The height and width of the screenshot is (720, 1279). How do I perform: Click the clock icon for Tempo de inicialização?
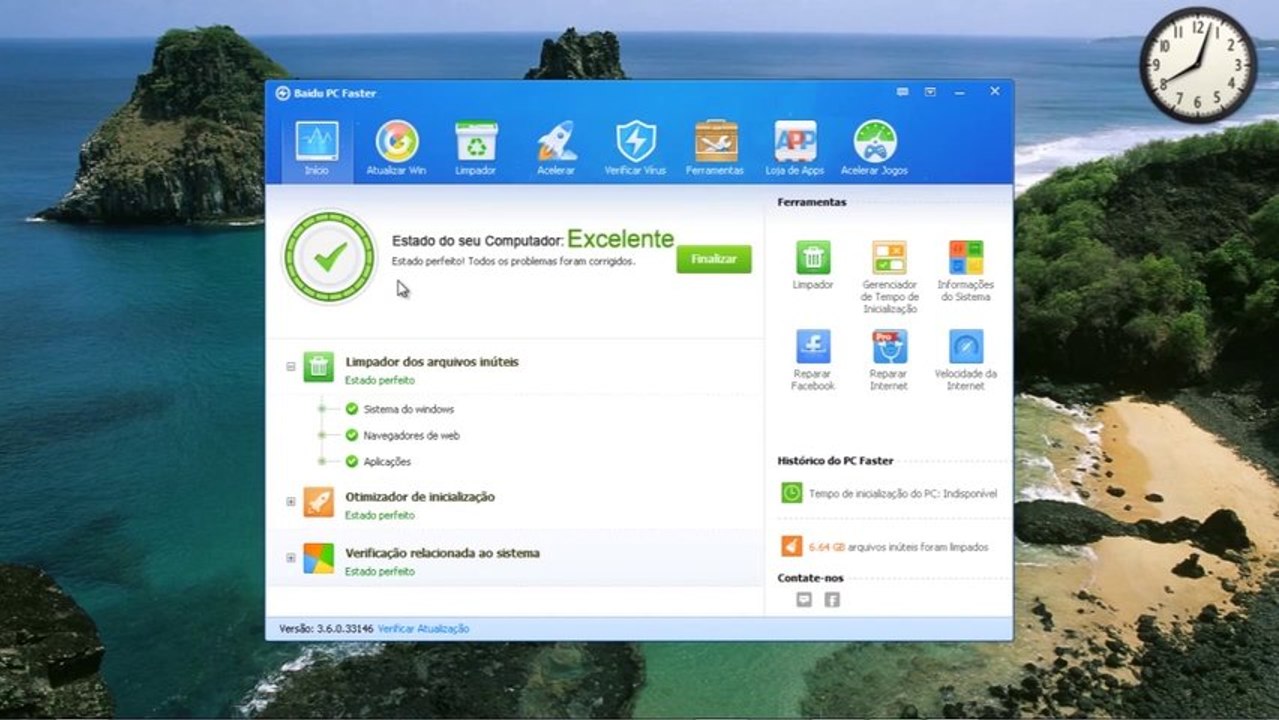(791, 493)
